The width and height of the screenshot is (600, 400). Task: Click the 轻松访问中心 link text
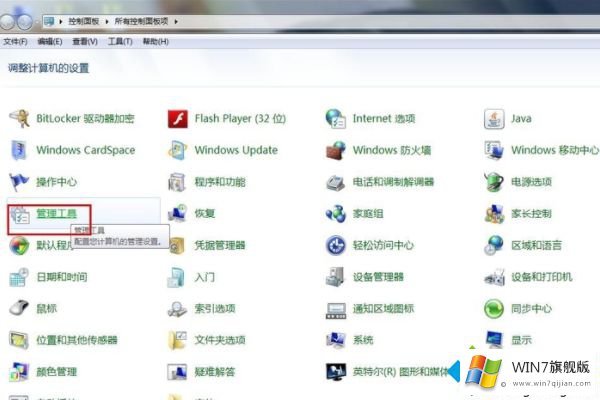(x=383, y=245)
